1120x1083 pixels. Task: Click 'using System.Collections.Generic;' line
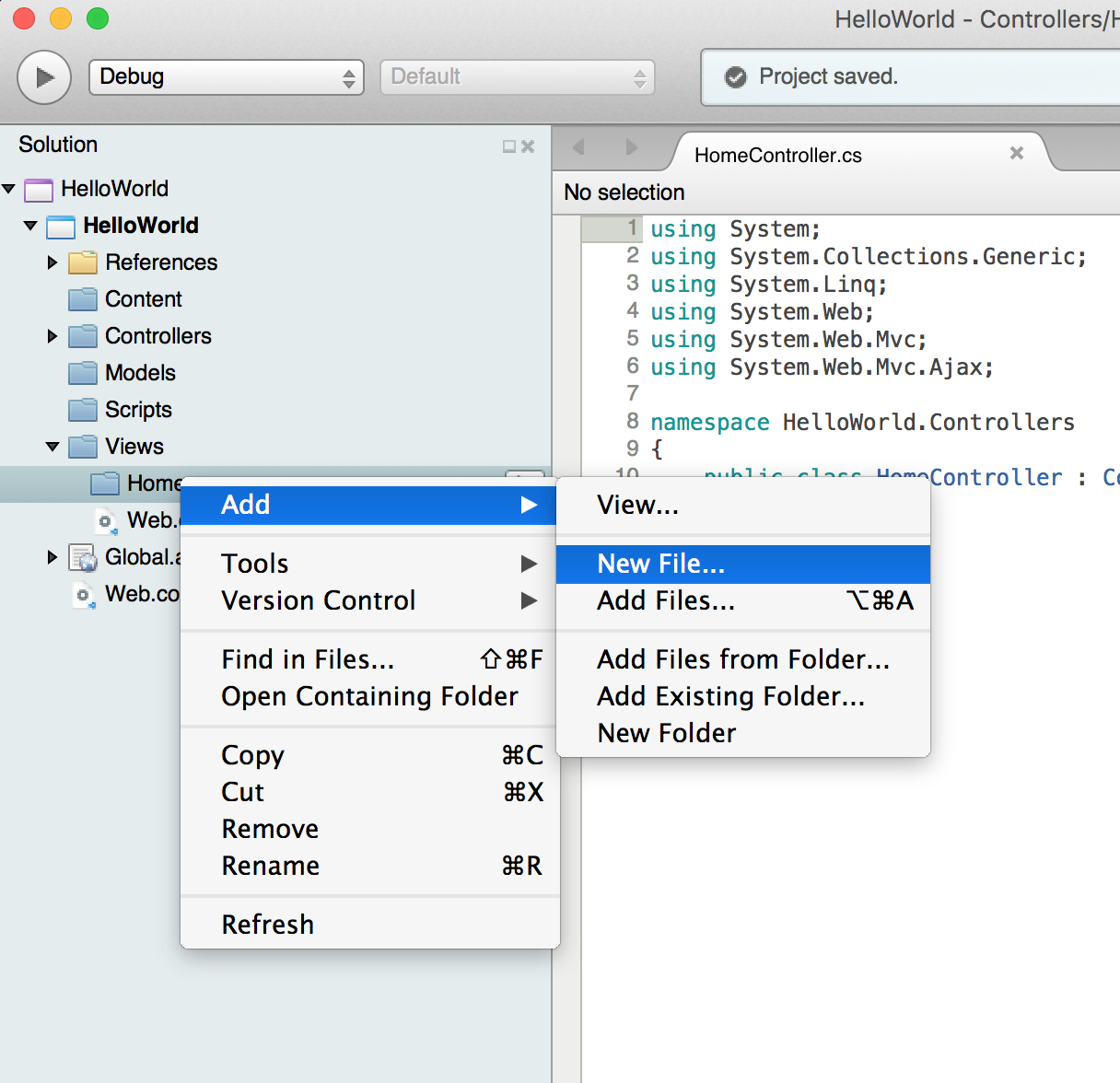[869, 256]
